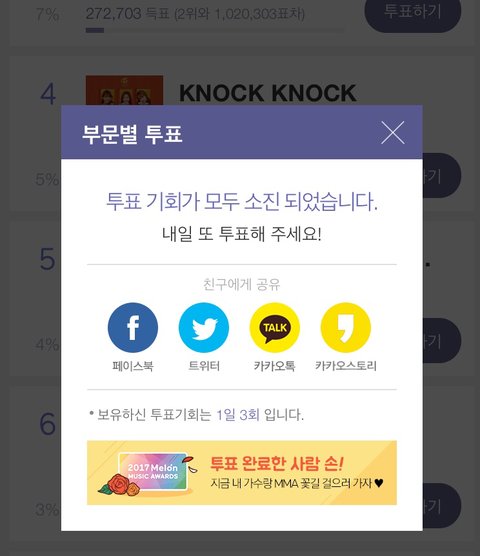Image resolution: width=480 pixels, height=556 pixels.
Task: Tap the vote button for rank 5
Action: pyautogui.click(x=442, y=340)
